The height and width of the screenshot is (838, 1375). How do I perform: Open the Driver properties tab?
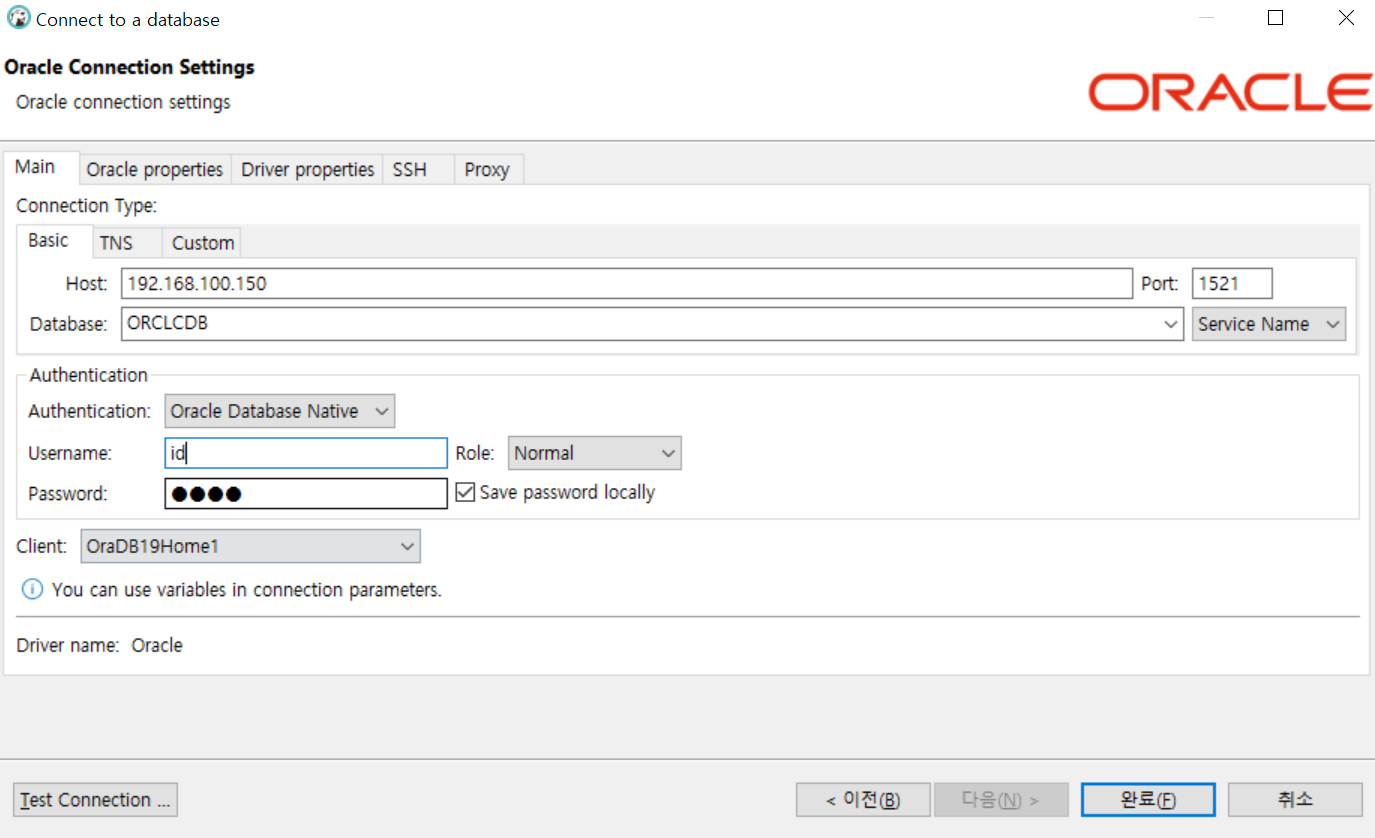308,170
